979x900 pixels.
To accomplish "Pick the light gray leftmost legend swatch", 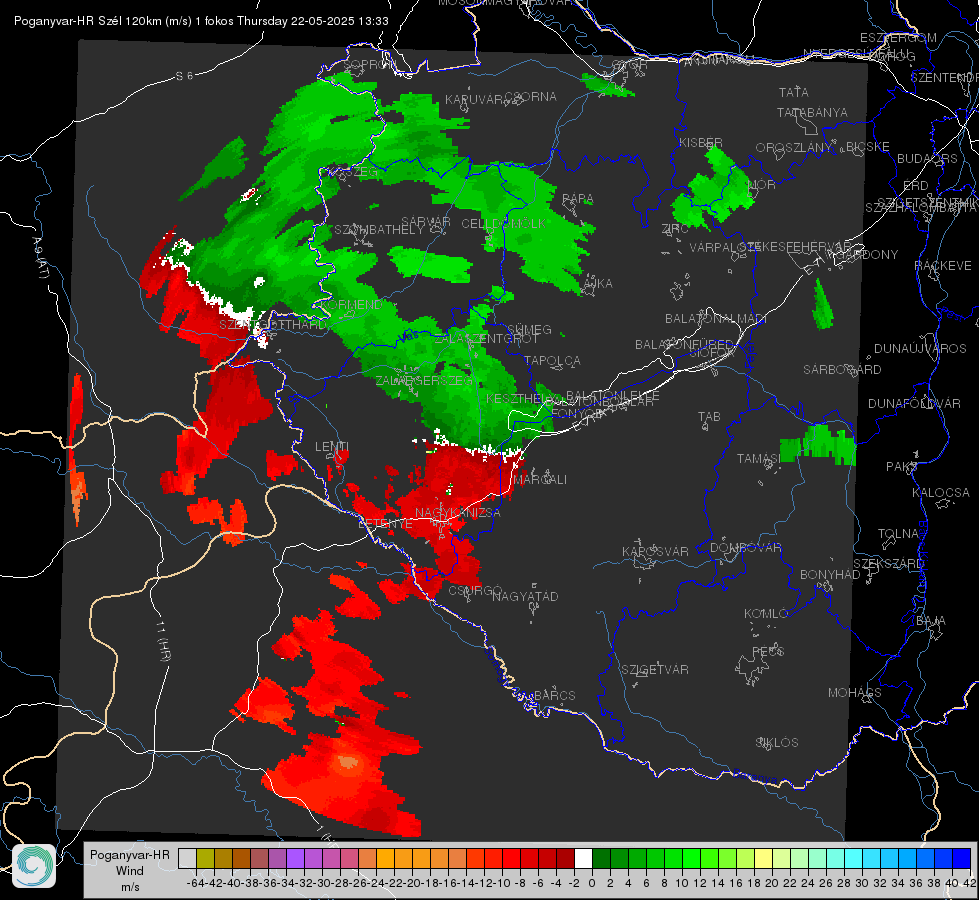I will click(x=187, y=858).
